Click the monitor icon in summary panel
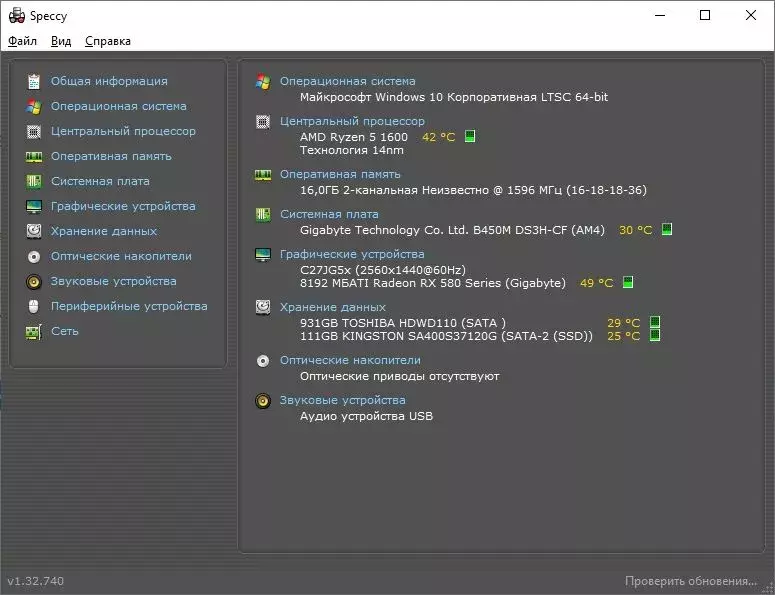 click(263, 255)
